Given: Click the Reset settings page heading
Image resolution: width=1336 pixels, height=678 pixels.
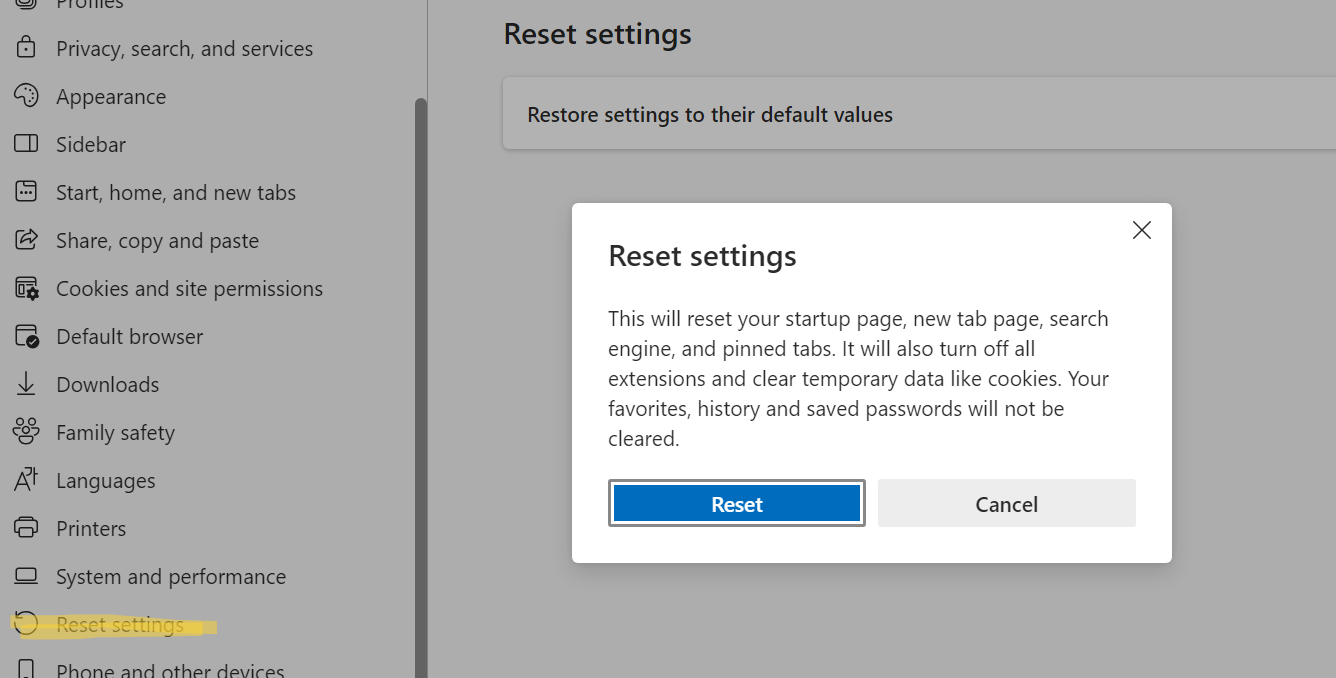Looking at the screenshot, I should [597, 33].
